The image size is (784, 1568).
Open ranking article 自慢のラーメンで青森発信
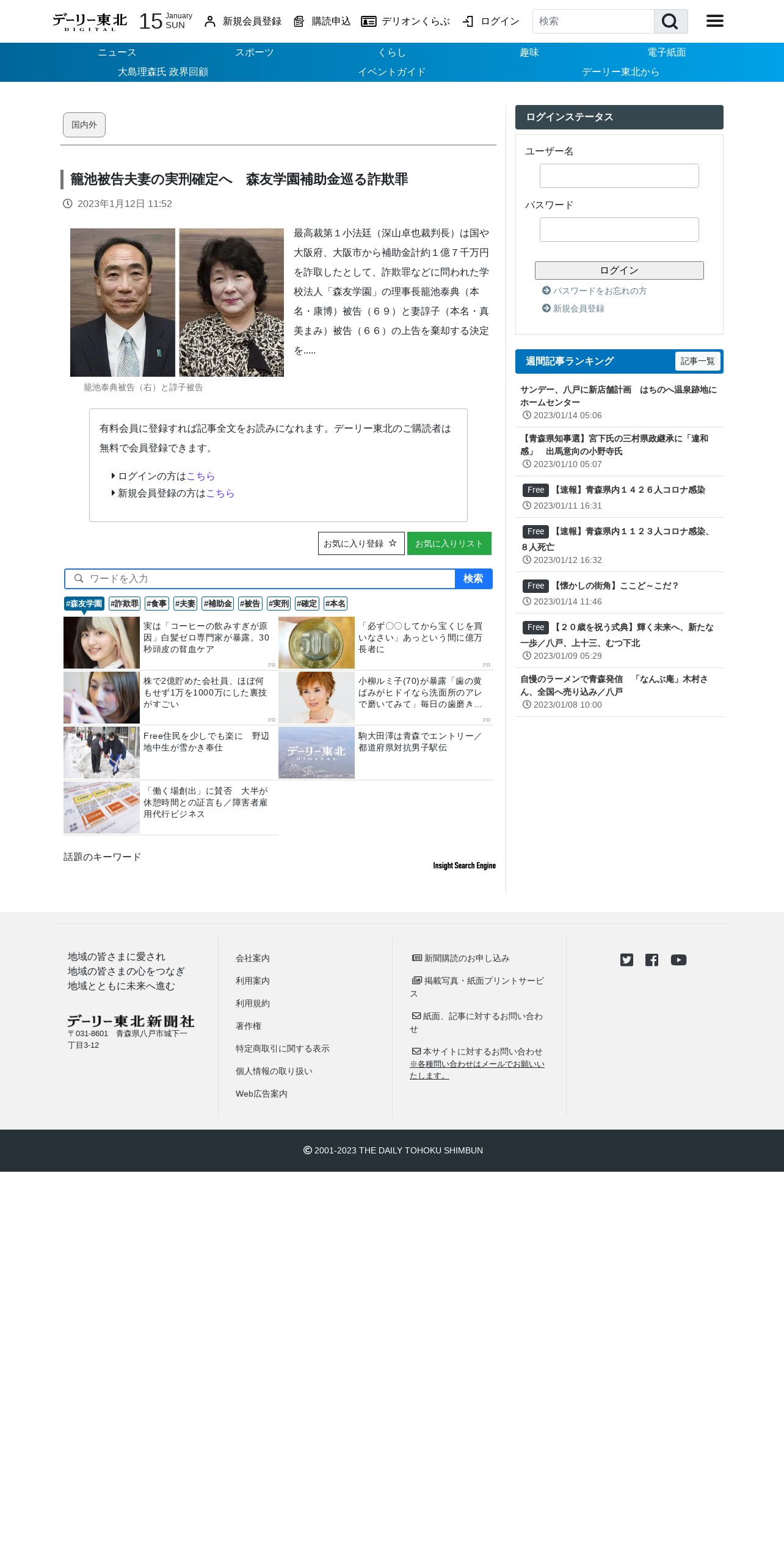pos(614,686)
